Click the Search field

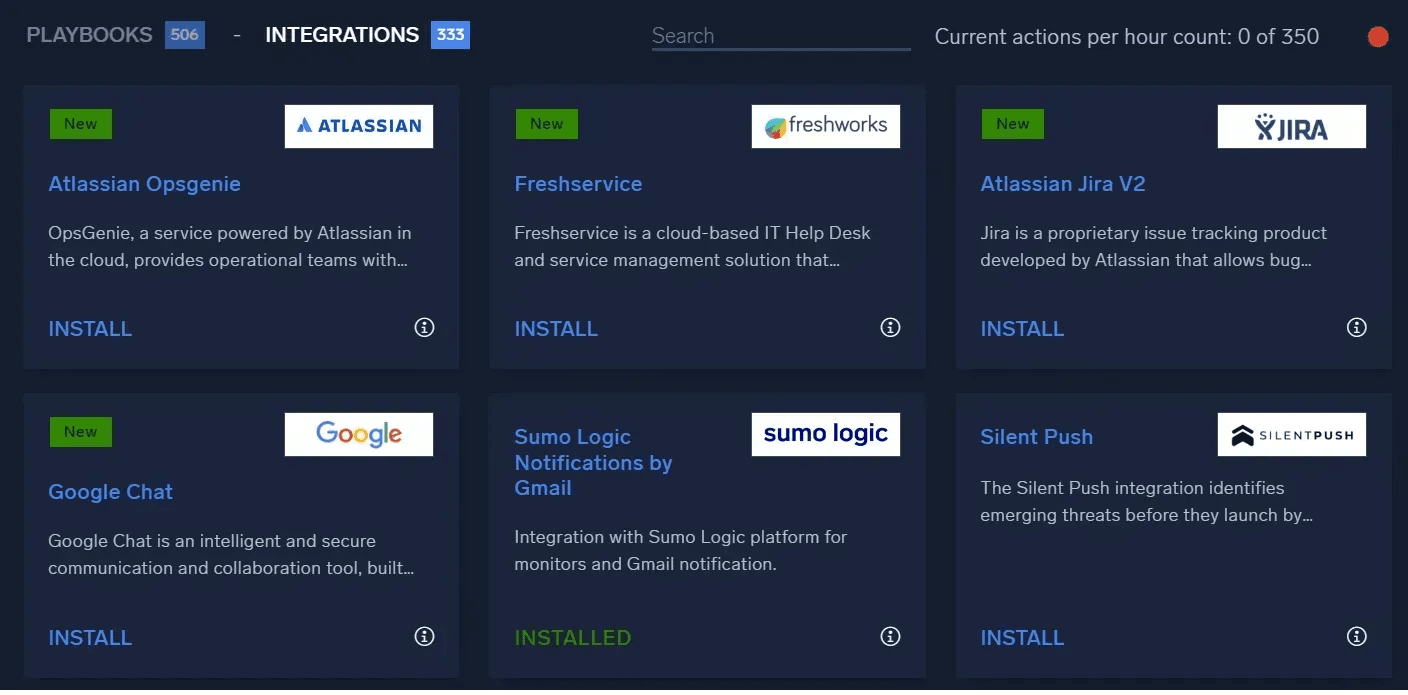[x=780, y=35]
